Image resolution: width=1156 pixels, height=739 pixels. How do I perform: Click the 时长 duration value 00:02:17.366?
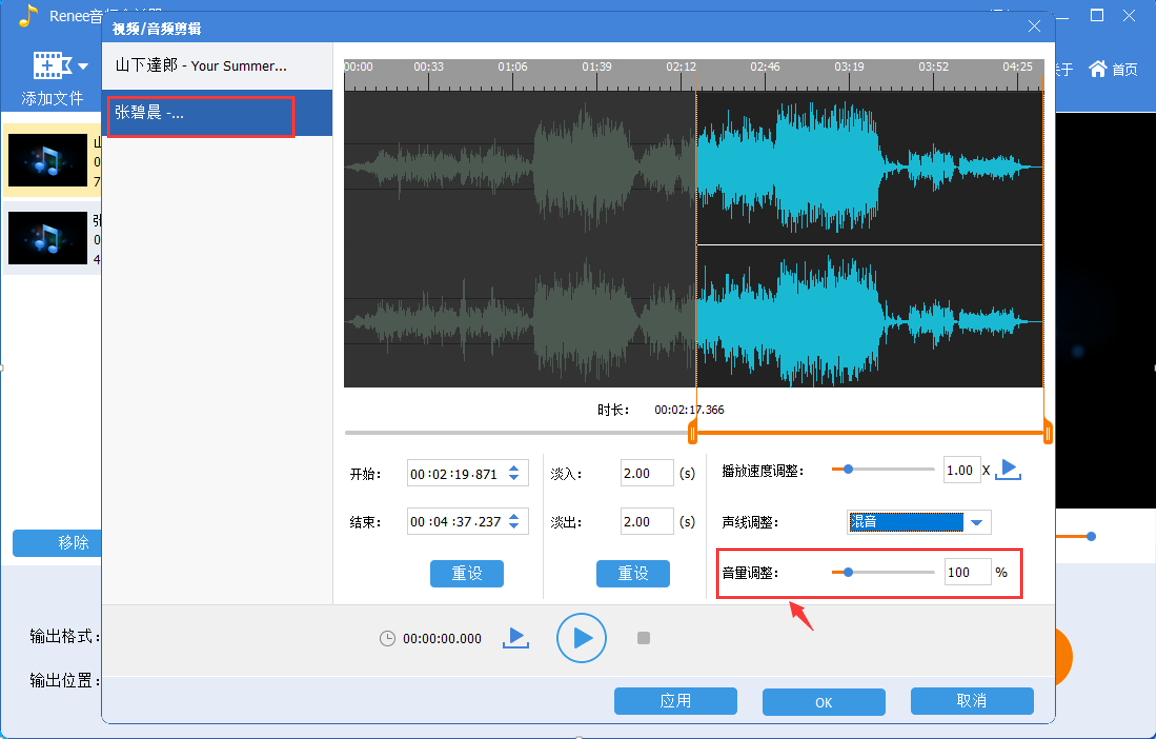(x=689, y=409)
